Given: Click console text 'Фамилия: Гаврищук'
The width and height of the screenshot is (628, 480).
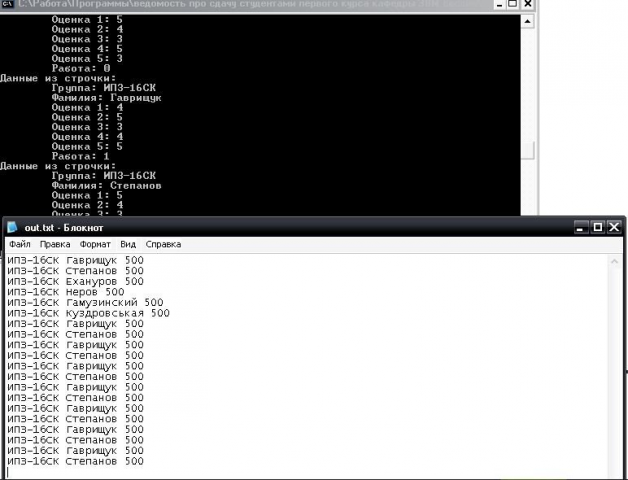Looking at the screenshot, I should point(106,98).
